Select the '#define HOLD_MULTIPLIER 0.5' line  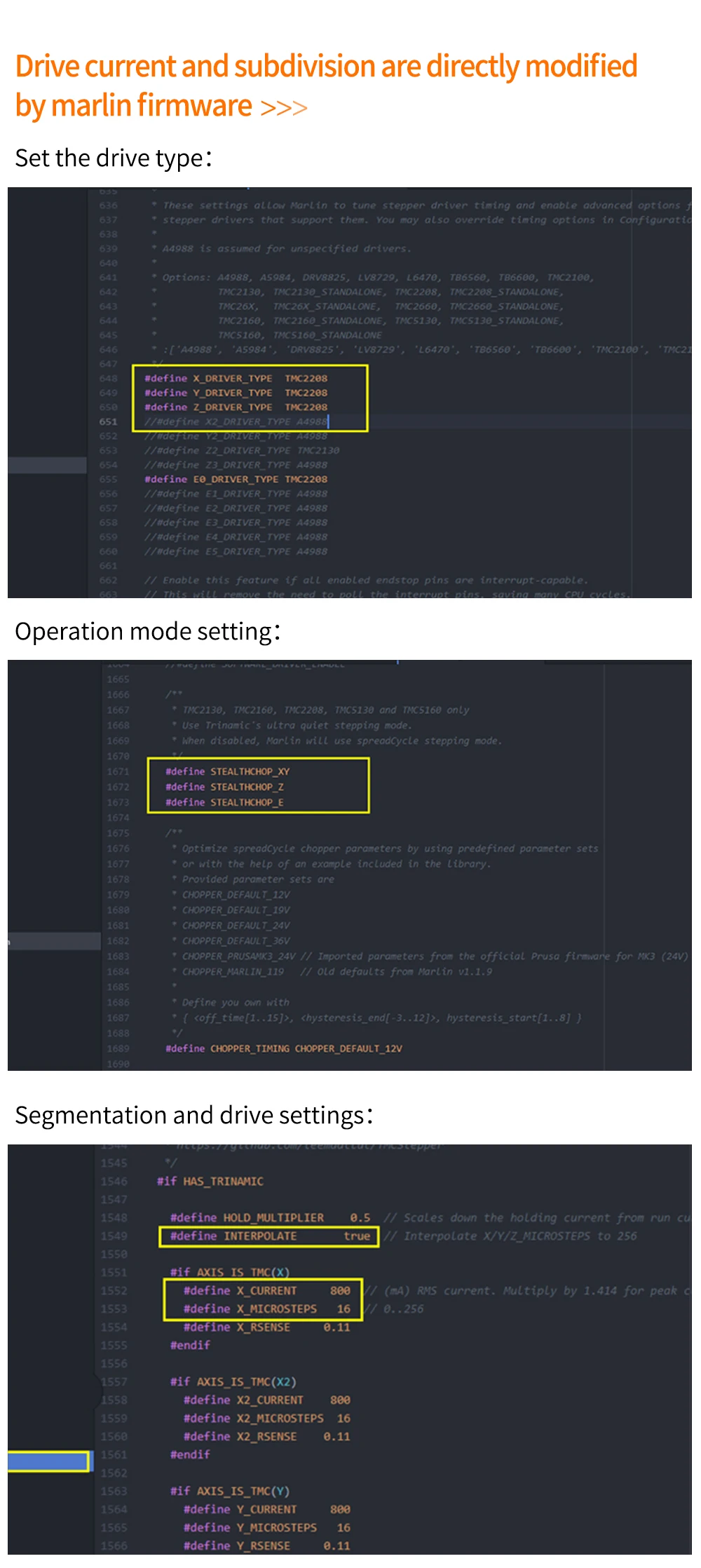(271, 1218)
